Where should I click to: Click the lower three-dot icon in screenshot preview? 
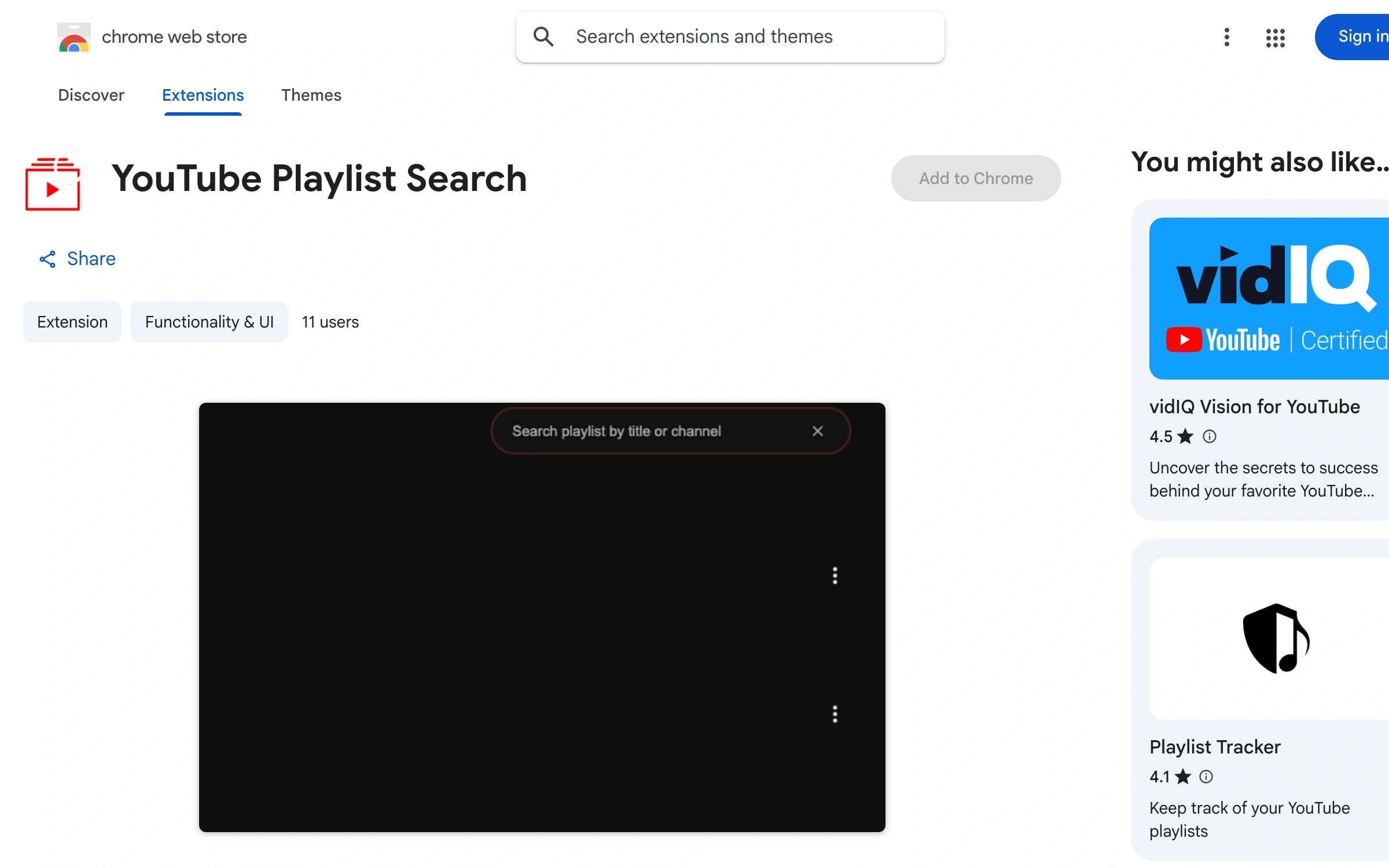[x=835, y=714]
